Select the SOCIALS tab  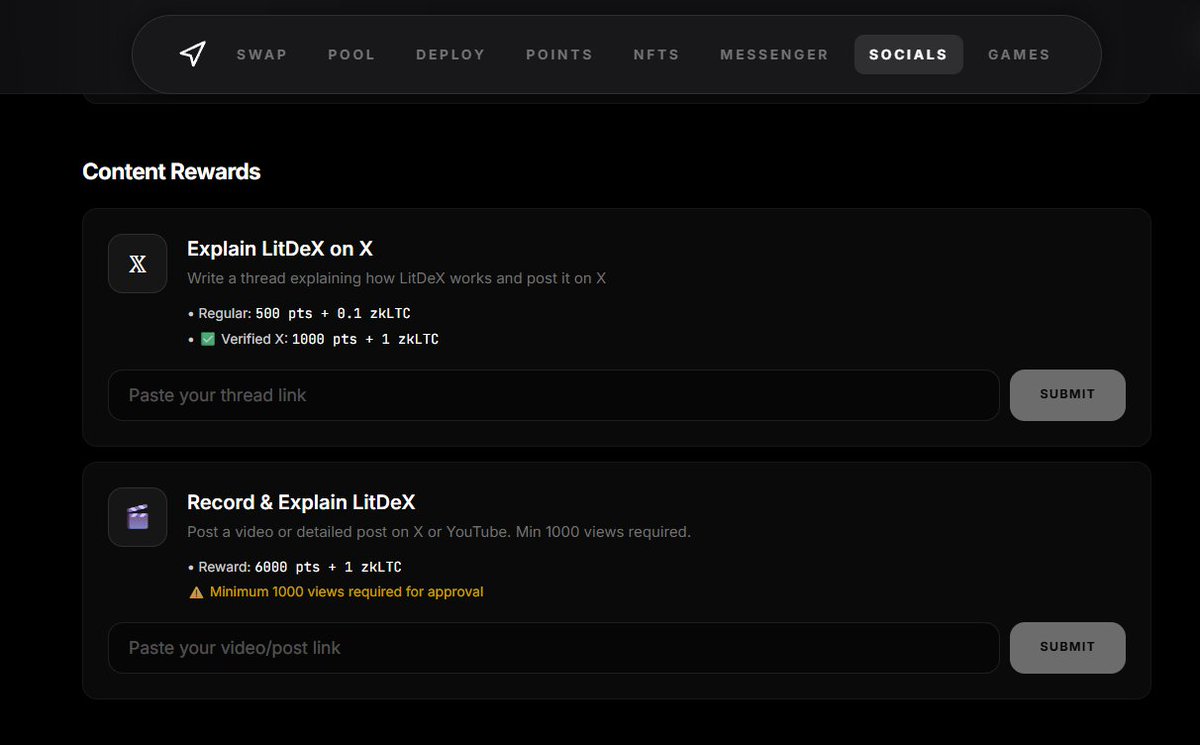[908, 55]
